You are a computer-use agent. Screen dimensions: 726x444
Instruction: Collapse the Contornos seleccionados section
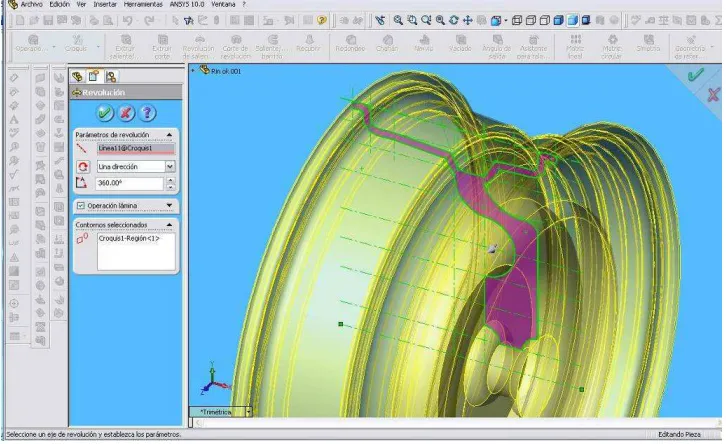coord(169,225)
